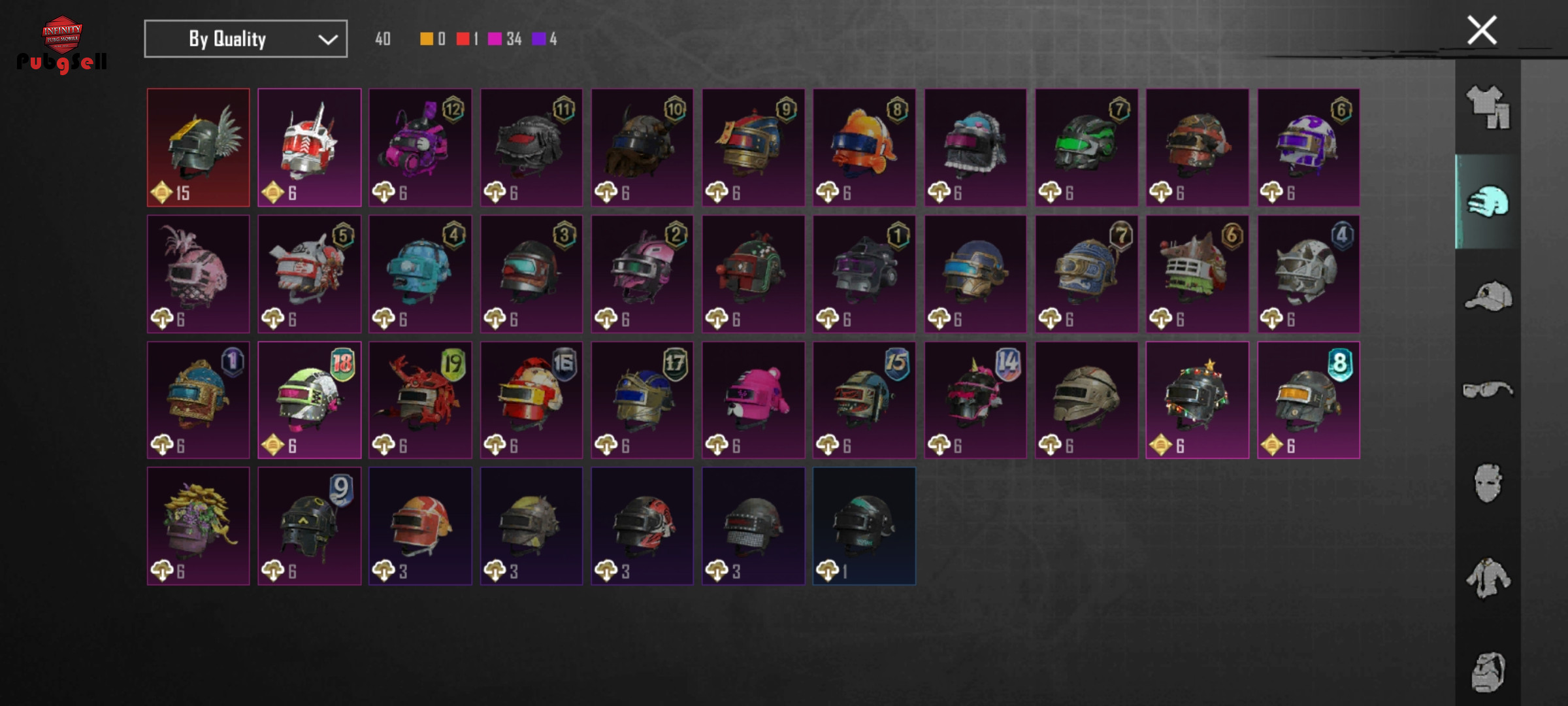The width and height of the screenshot is (1568, 706).
Task: Open the baseball cap category
Action: coord(1488,297)
